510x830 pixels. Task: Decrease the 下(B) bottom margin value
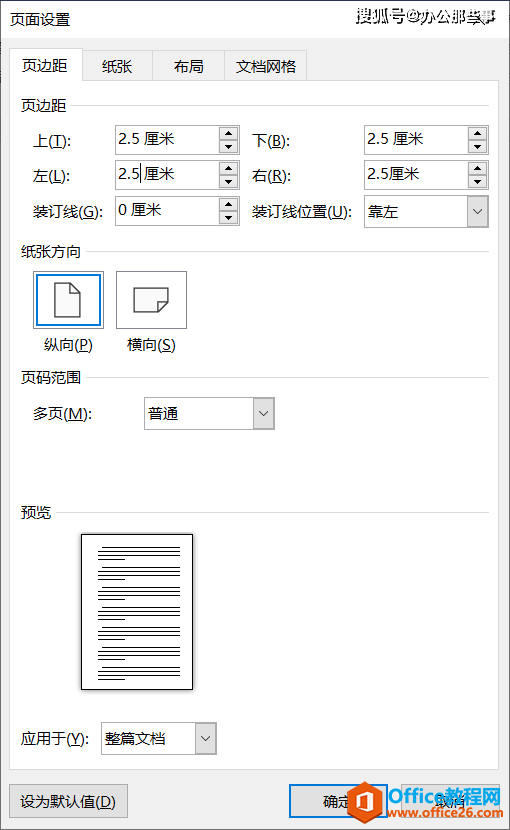click(478, 147)
